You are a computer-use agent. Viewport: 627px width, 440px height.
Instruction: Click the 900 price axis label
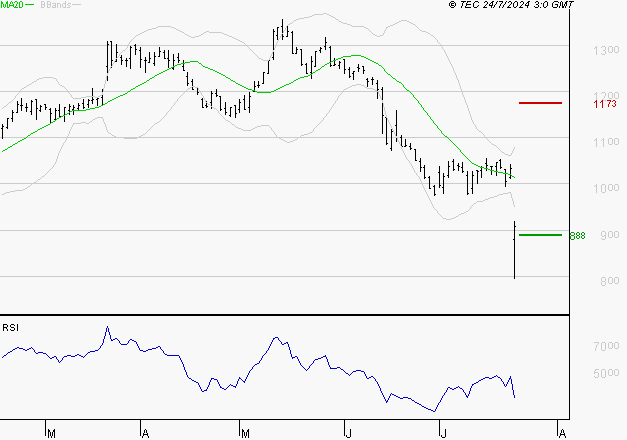click(x=610, y=235)
